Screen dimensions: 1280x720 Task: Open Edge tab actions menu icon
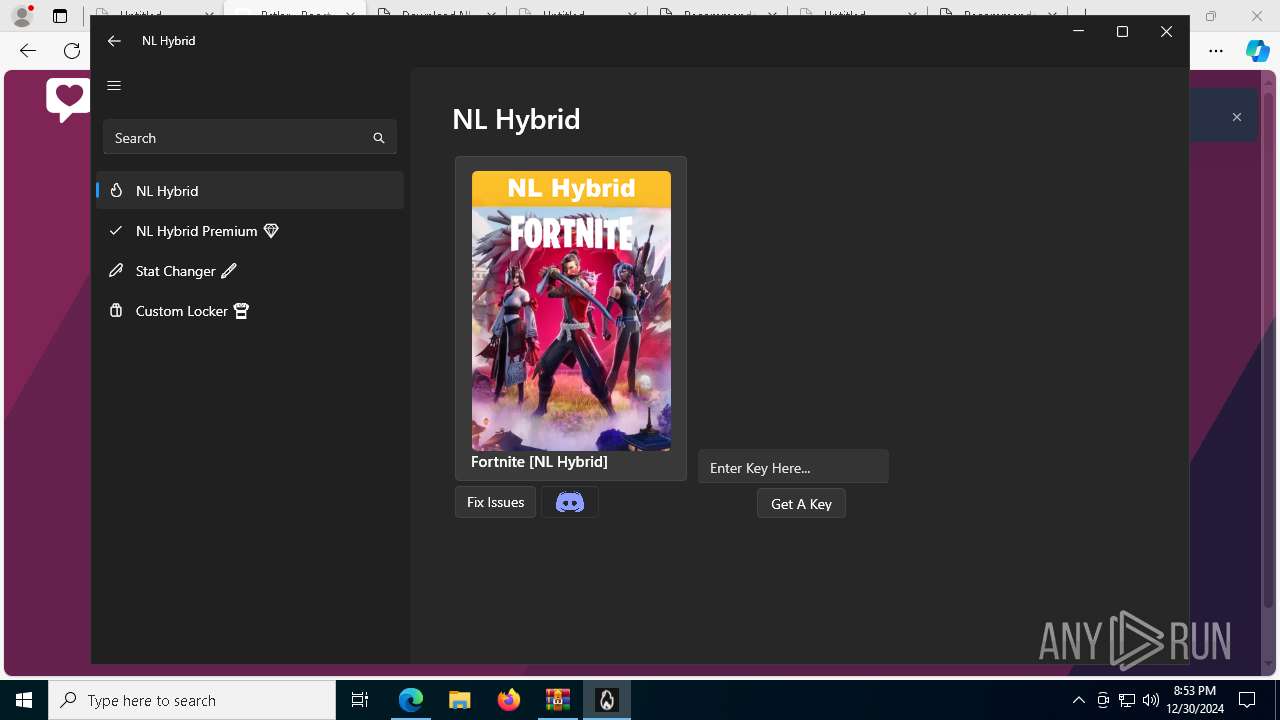(x=60, y=16)
